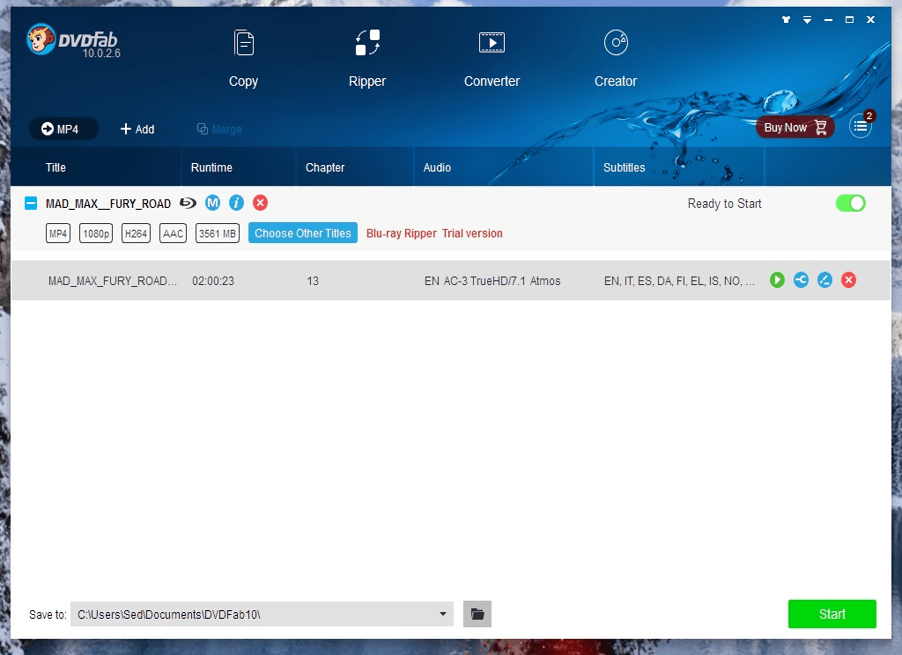
Task: Open the Save to path dropdown
Action: [x=443, y=614]
